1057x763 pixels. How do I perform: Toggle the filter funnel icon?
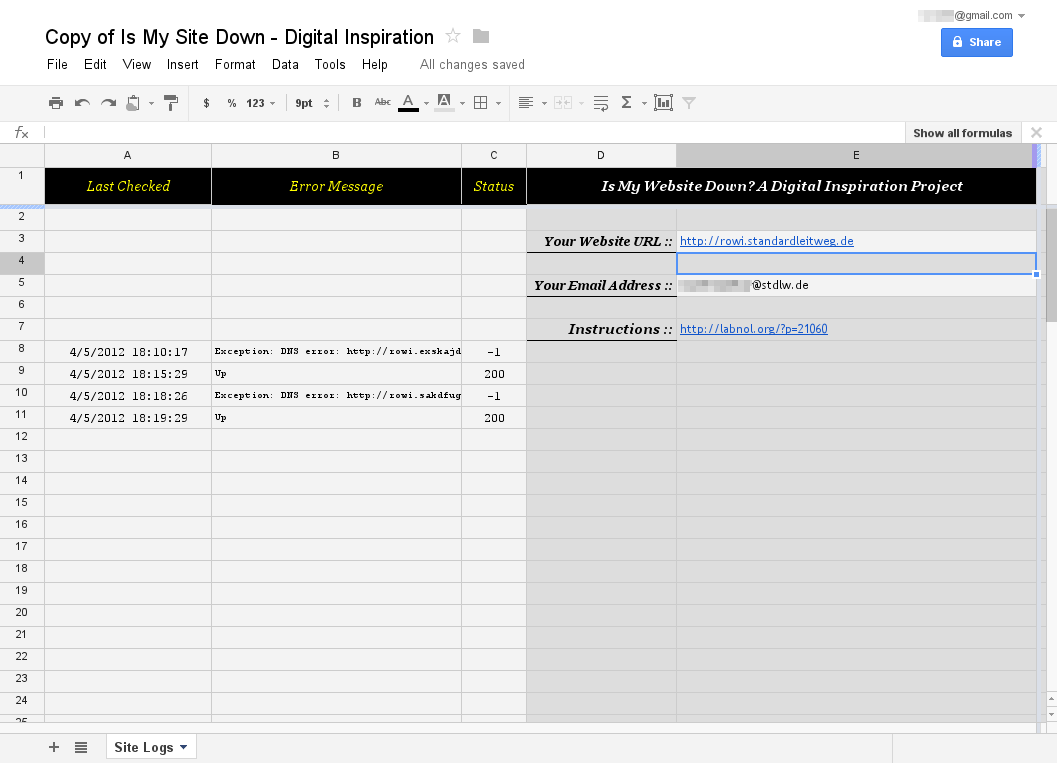click(x=688, y=103)
